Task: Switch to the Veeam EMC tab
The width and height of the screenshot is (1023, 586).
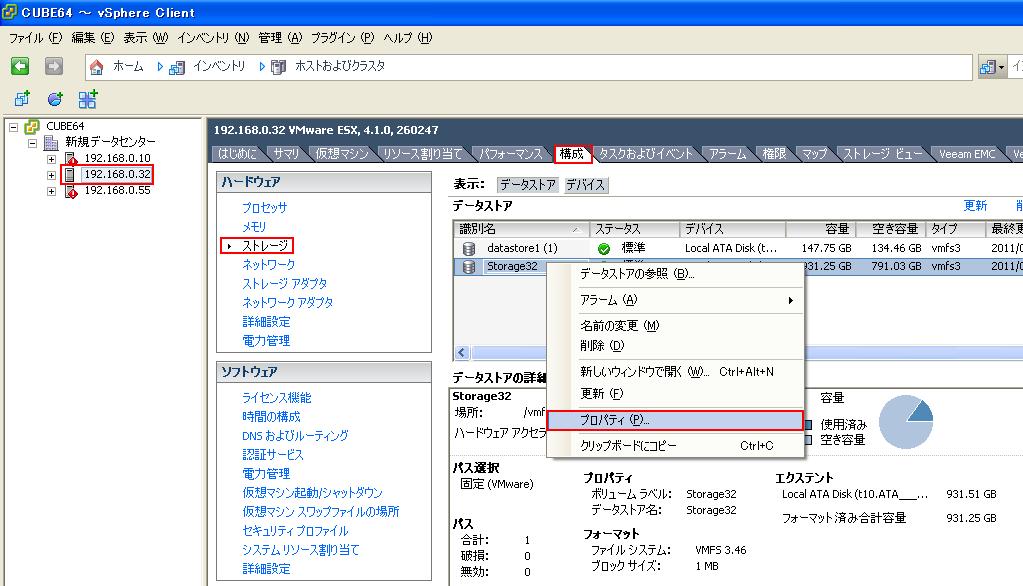Action: click(x=967, y=154)
